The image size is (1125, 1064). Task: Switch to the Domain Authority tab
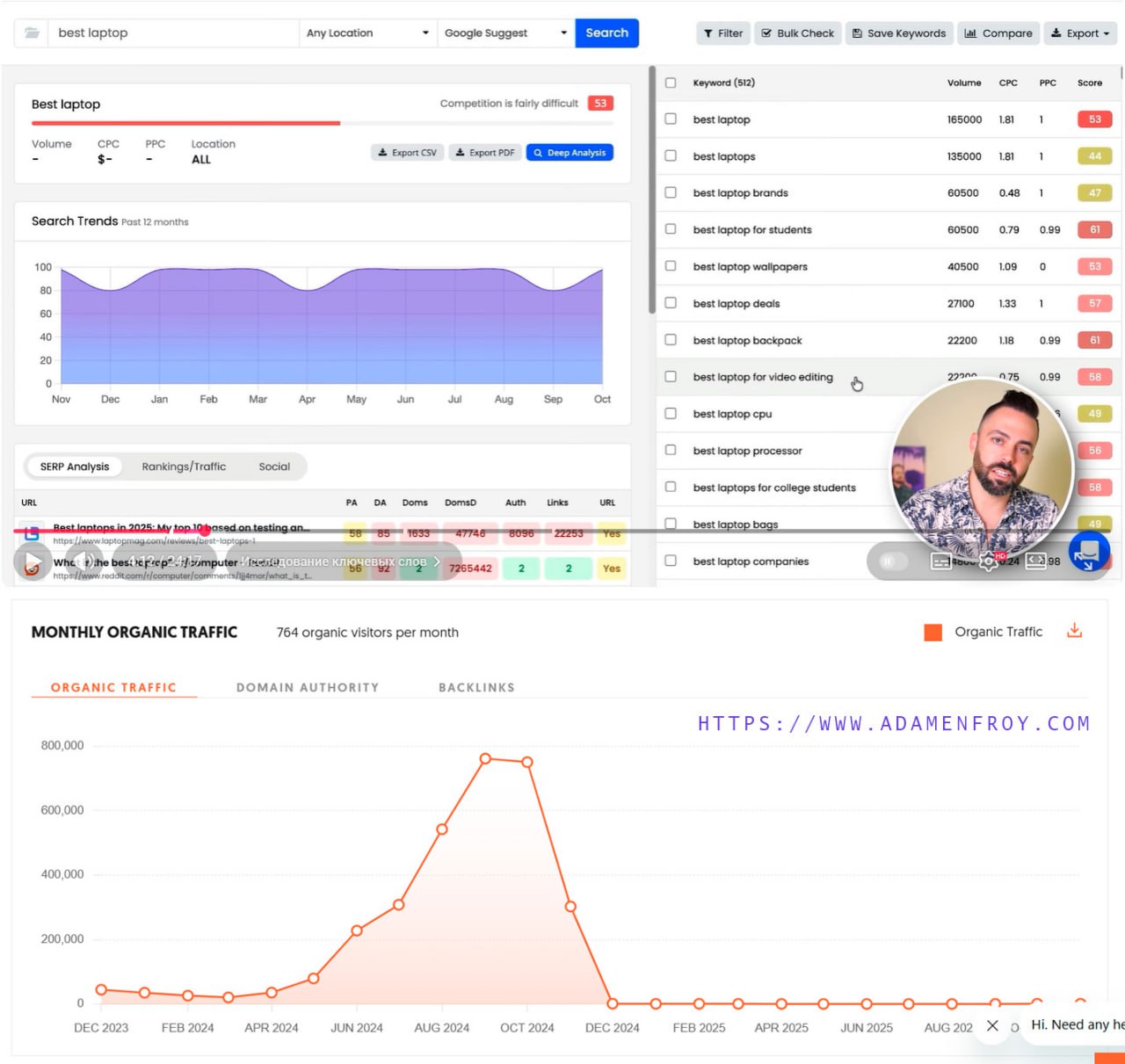[x=308, y=687]
